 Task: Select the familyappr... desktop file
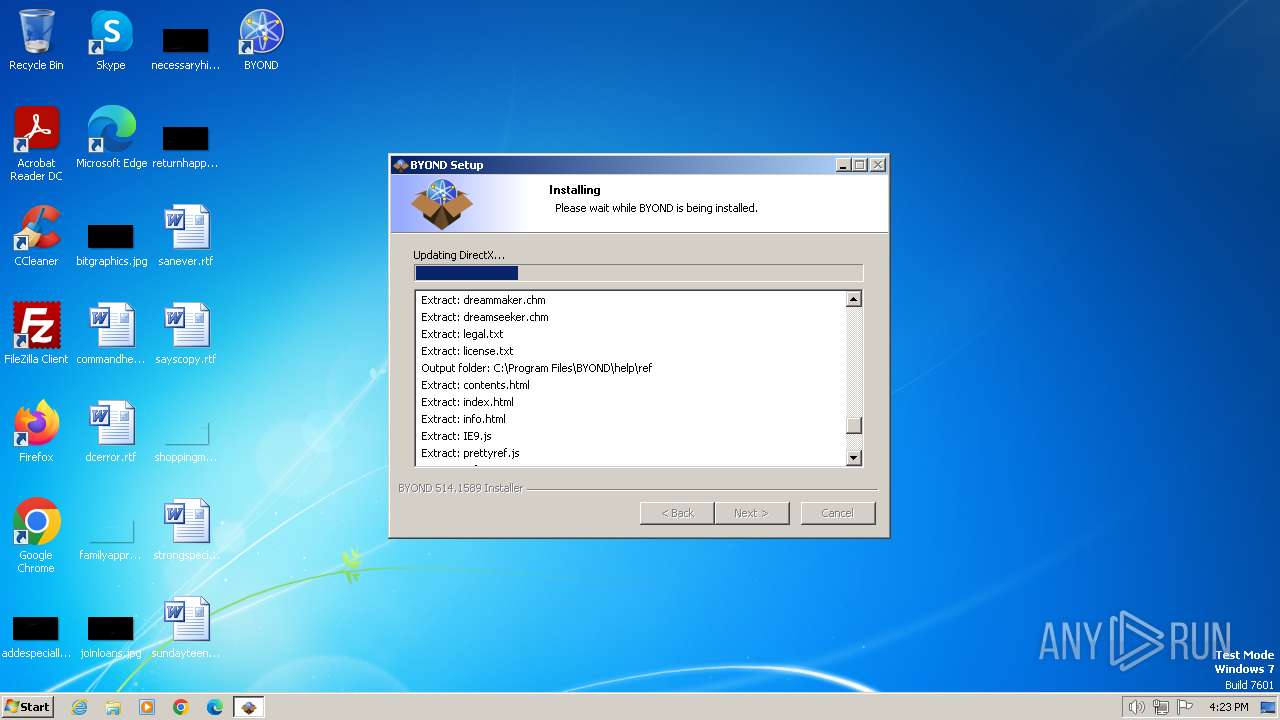[111, 538]
